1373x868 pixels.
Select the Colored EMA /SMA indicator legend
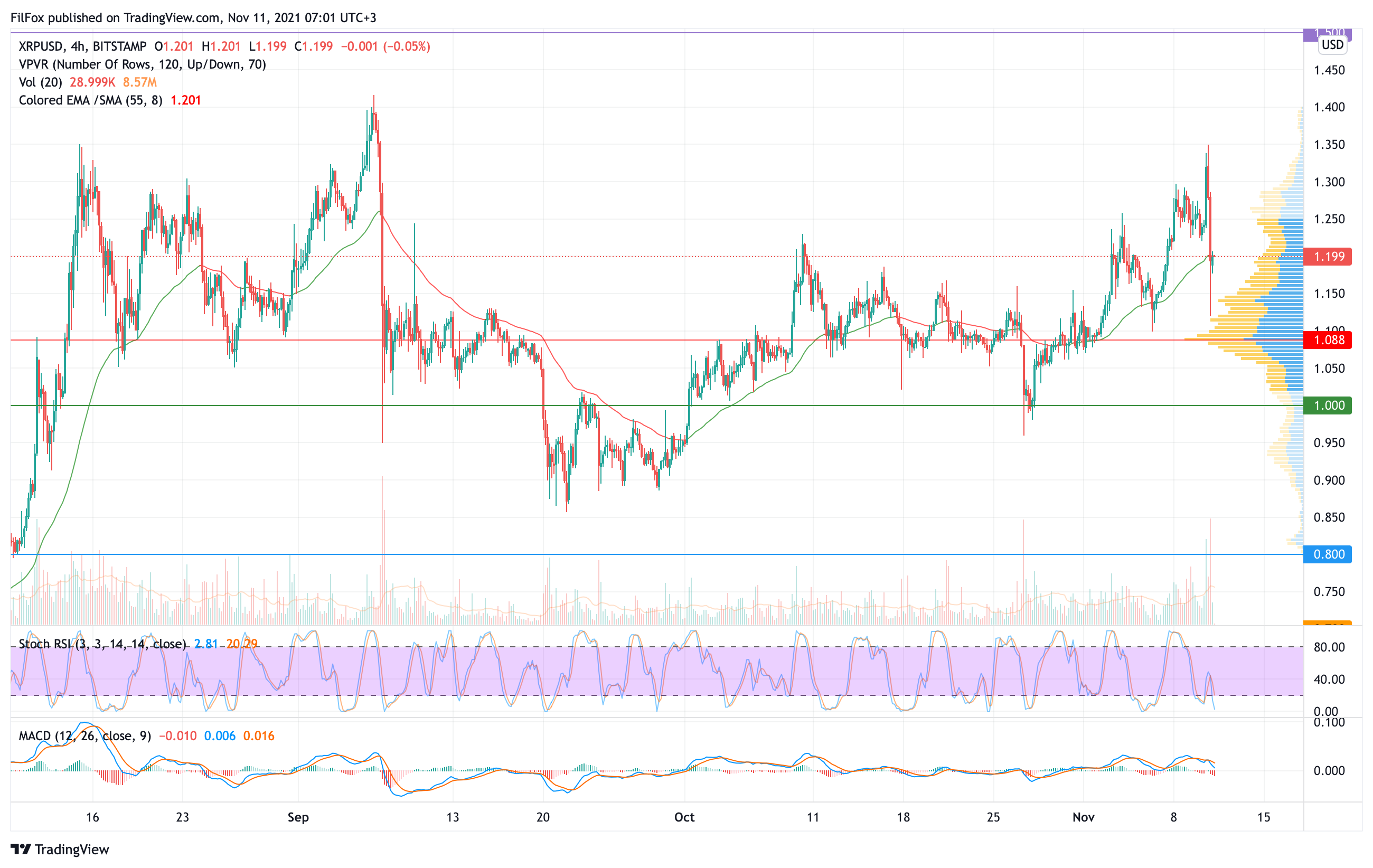tap(90, 100)
